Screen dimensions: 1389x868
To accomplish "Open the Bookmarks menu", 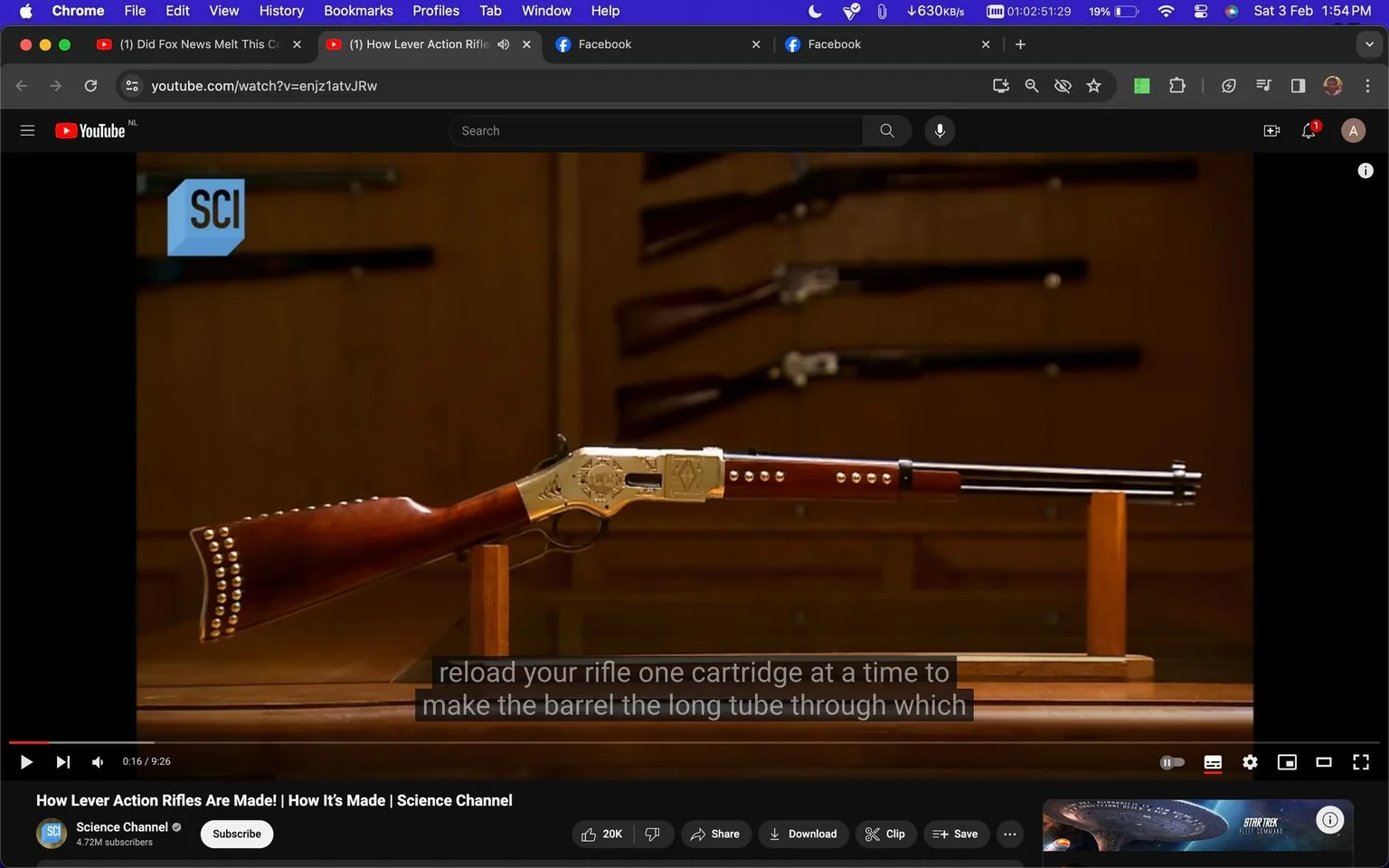I will click(x=358, y=11).
